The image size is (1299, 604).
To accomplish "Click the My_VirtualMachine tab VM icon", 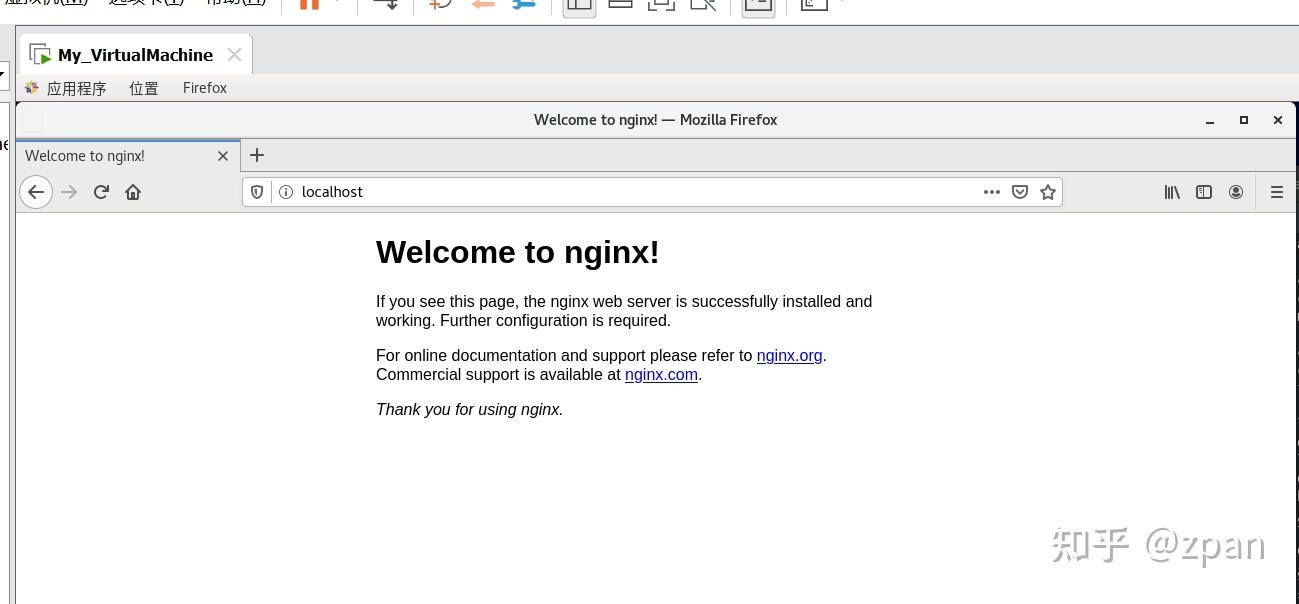I will 40,55.
